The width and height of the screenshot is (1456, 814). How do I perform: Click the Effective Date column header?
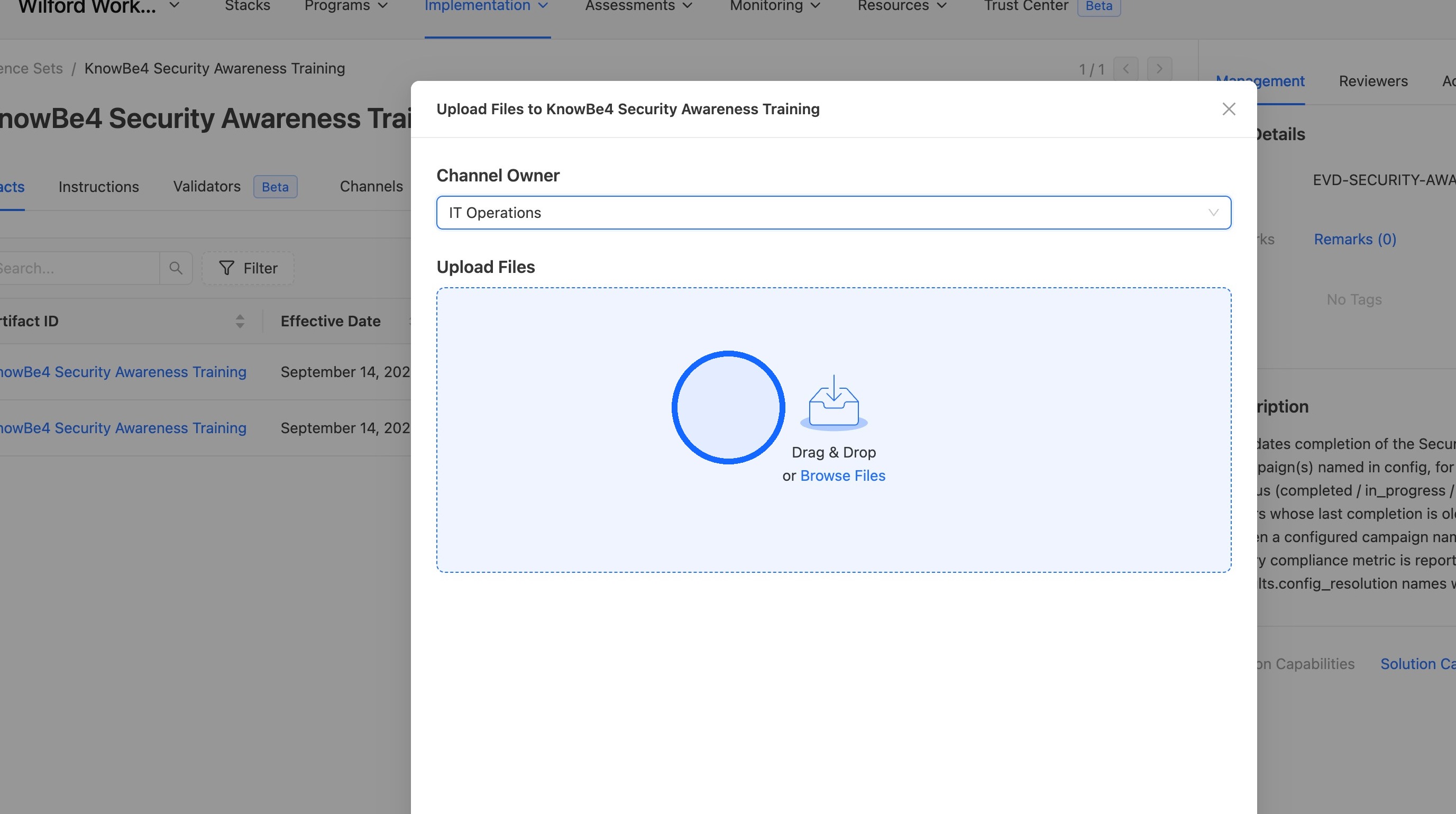pyautogui.click(x=331, y=321)
